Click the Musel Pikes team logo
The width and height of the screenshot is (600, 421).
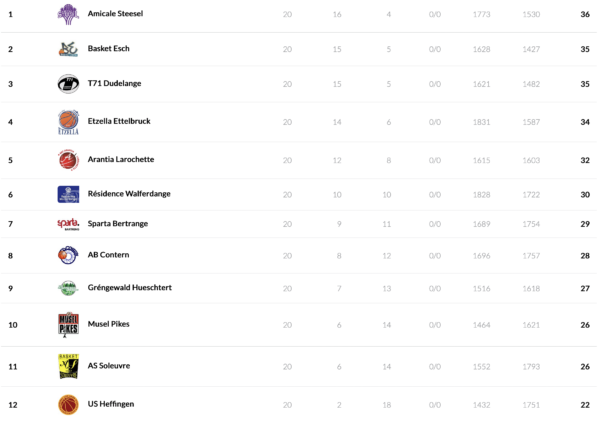[x=68, y=325]
